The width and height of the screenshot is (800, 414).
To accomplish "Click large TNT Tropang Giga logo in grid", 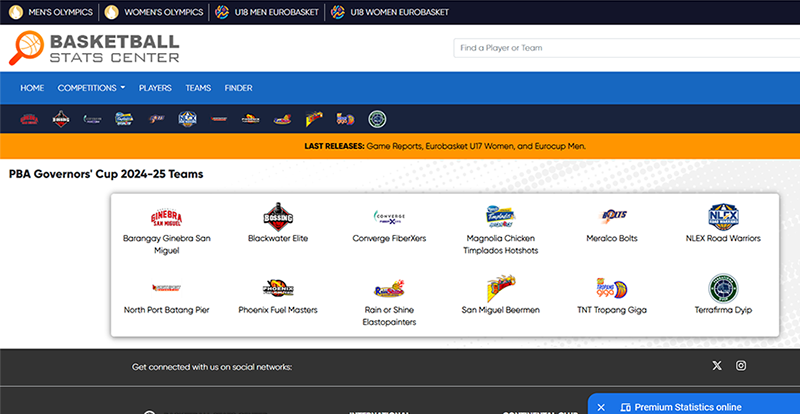I will [612, 288].
